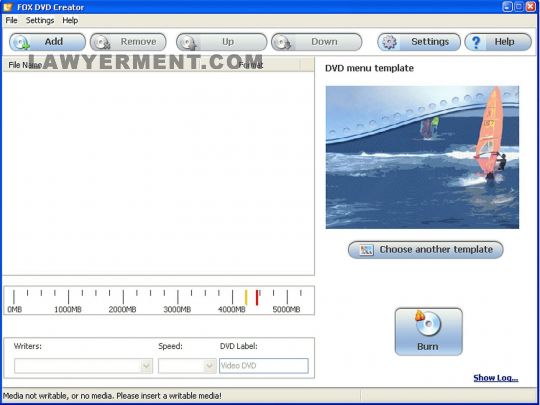The width and height of the screenshot is (540, 405).
Task: Open the Help toolbar button
Action: click(498, 42)
